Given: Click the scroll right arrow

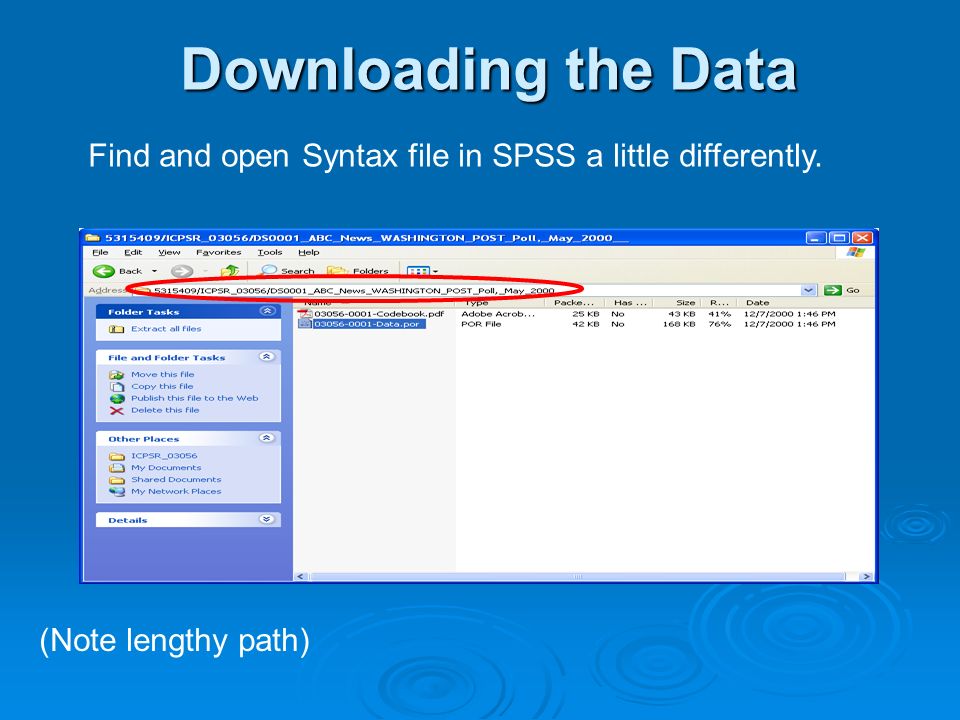Looking at the screenshot, I should pyautogui.click(x=865, y=576).
